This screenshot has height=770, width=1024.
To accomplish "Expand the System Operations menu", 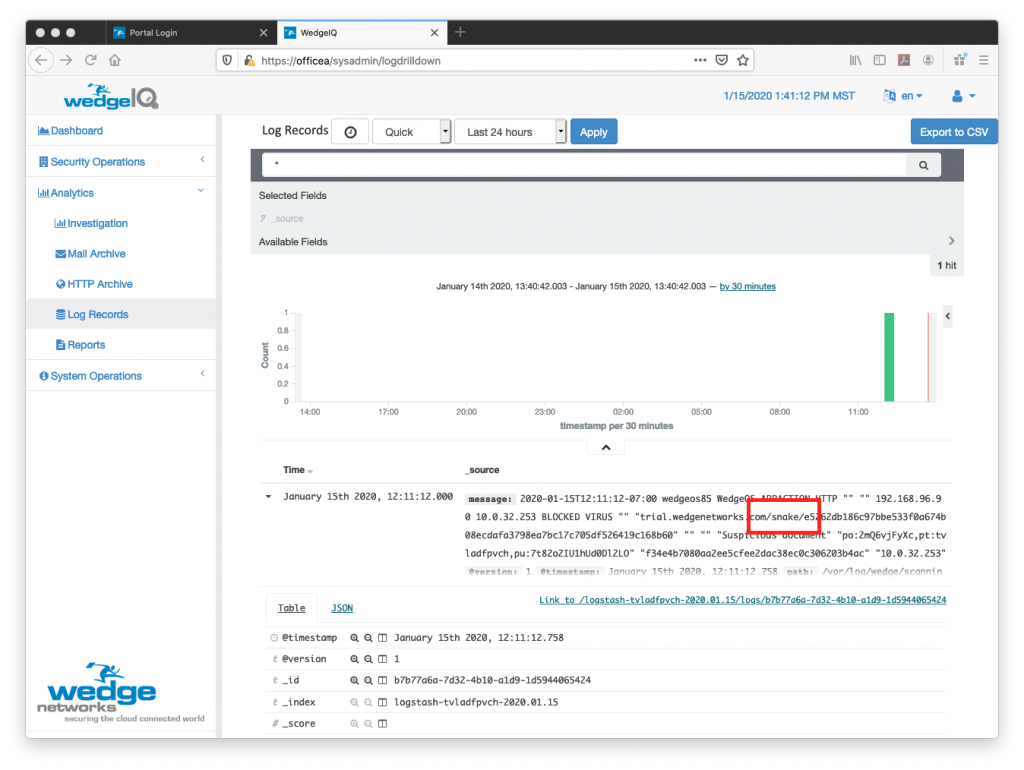I will point(121,376).
